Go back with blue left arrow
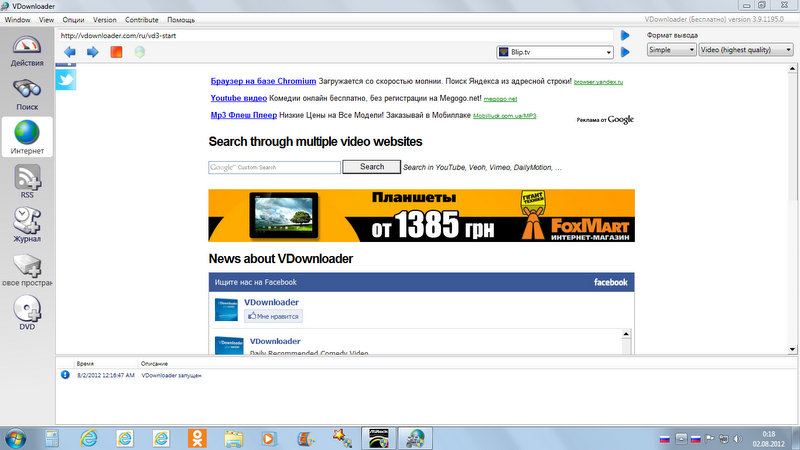Screen dimensions: 800x450 click(x=70, y=52)
